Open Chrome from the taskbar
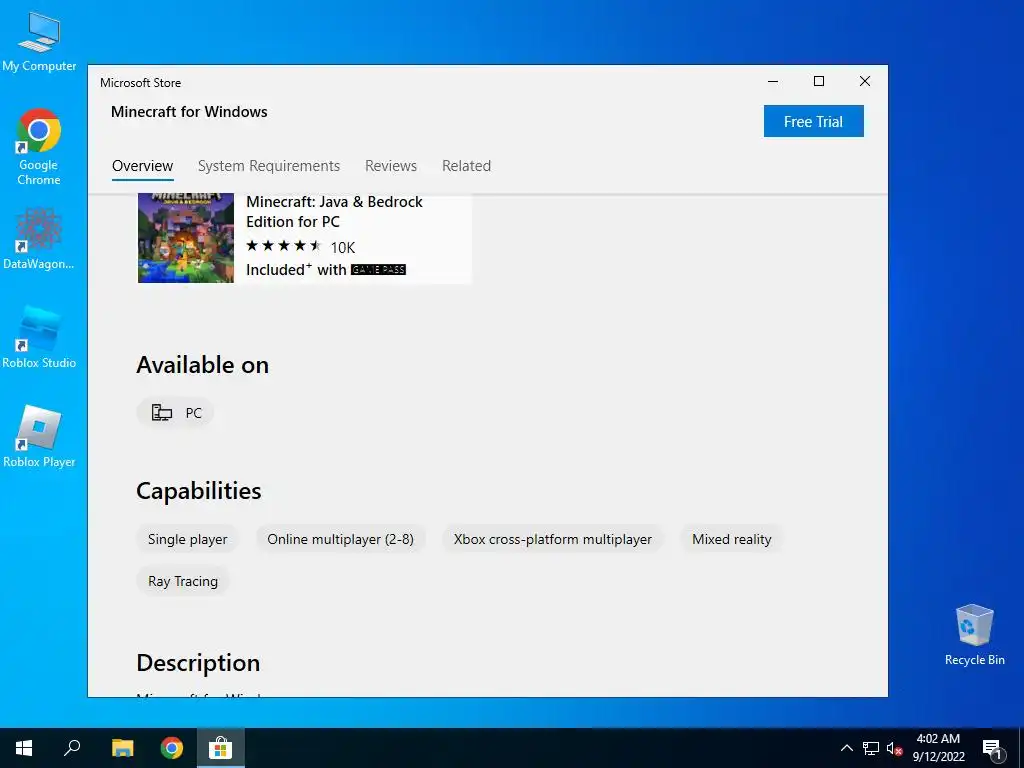Image resolution: width=1024 pixels, height=768 pixels. (172, 748)
